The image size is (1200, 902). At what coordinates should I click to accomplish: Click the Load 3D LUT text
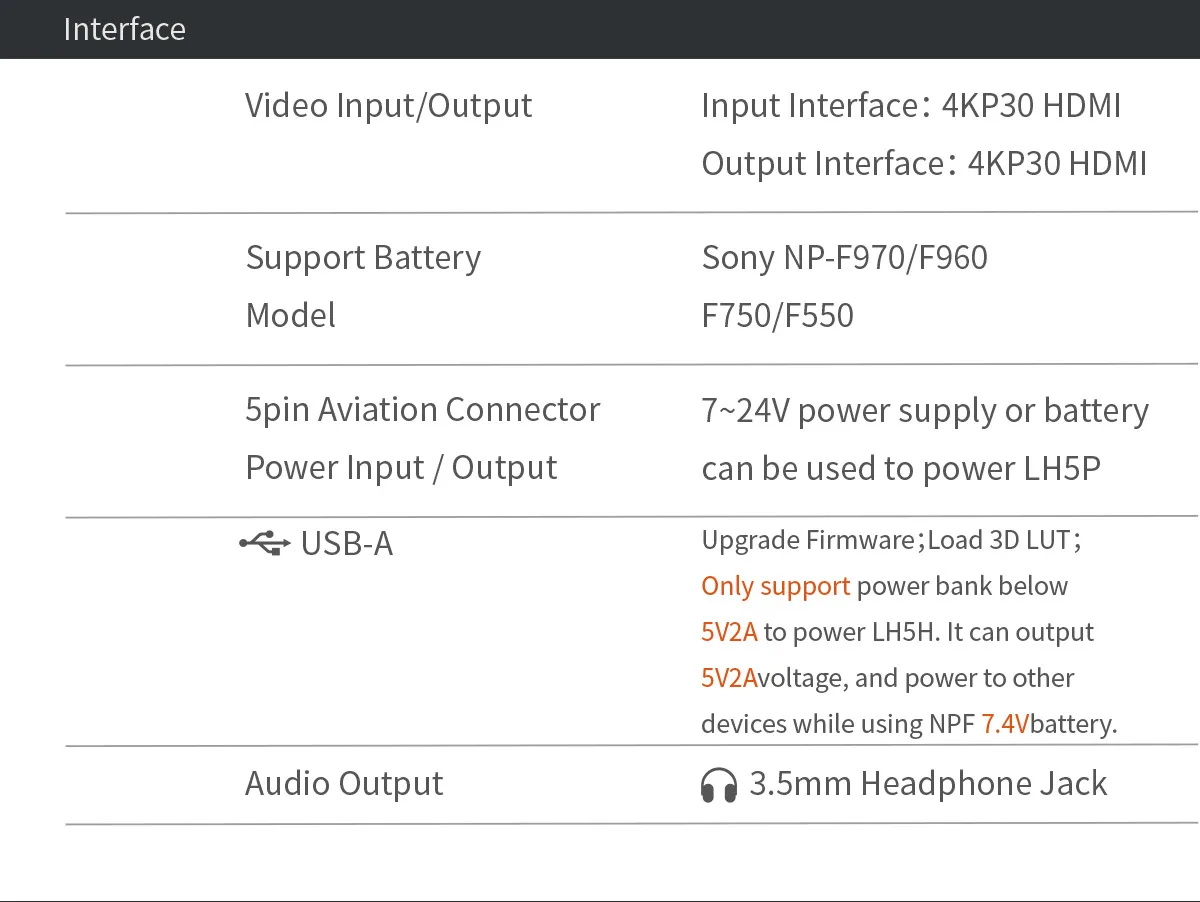(x=1000, y=541)
